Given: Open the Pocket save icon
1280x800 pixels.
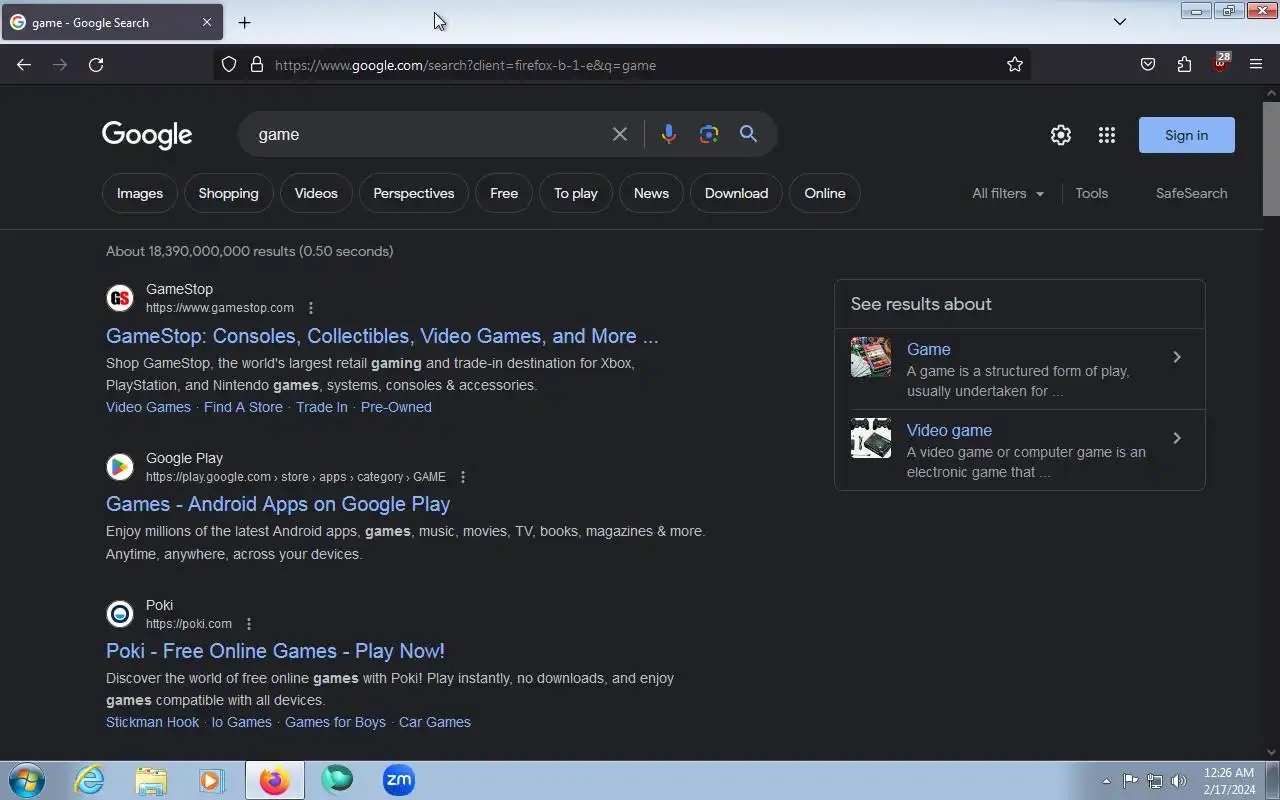Looking at the screenshot, I should coord(1148,65).
